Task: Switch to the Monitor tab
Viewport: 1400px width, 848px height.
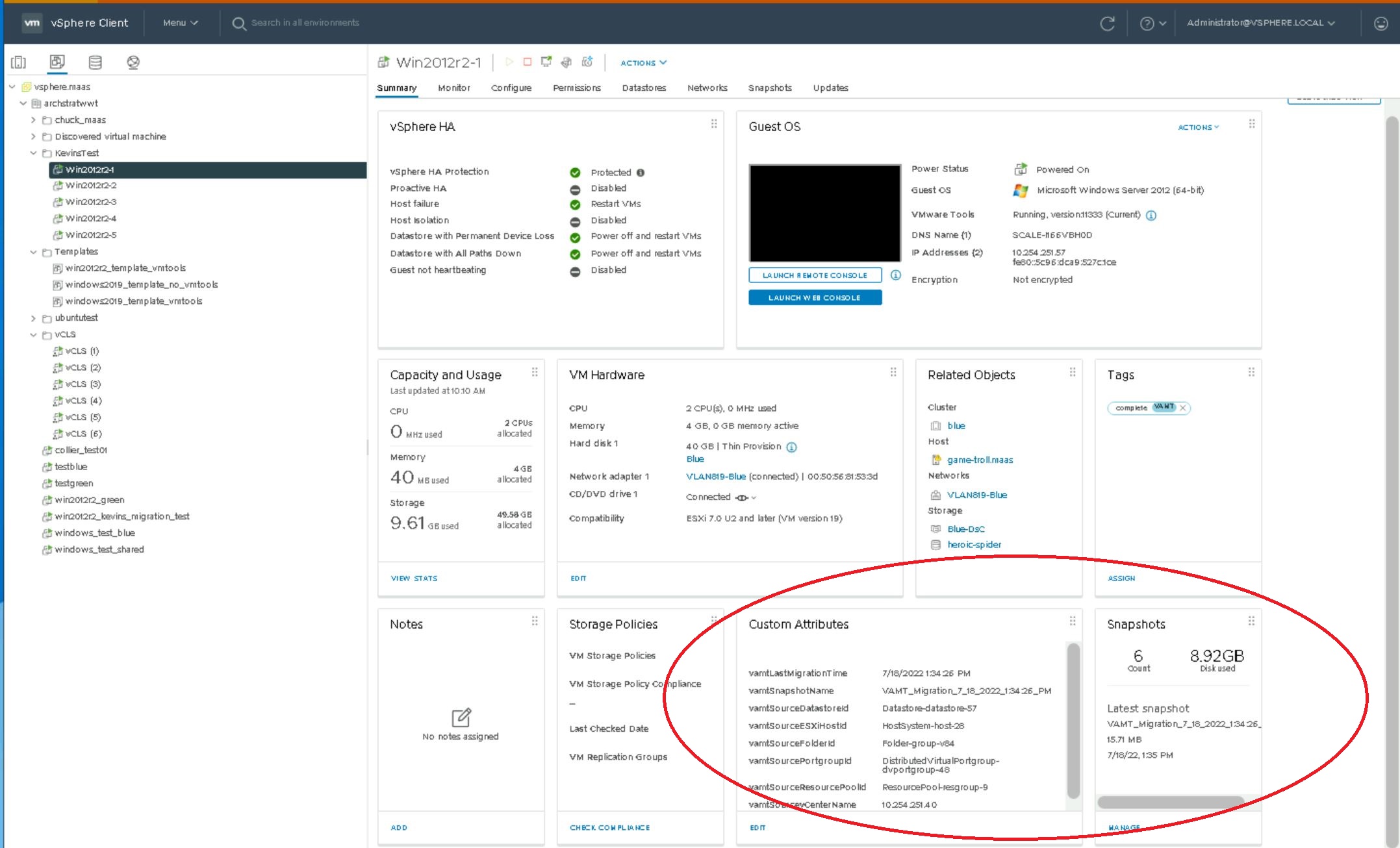Action: [453, 88]
